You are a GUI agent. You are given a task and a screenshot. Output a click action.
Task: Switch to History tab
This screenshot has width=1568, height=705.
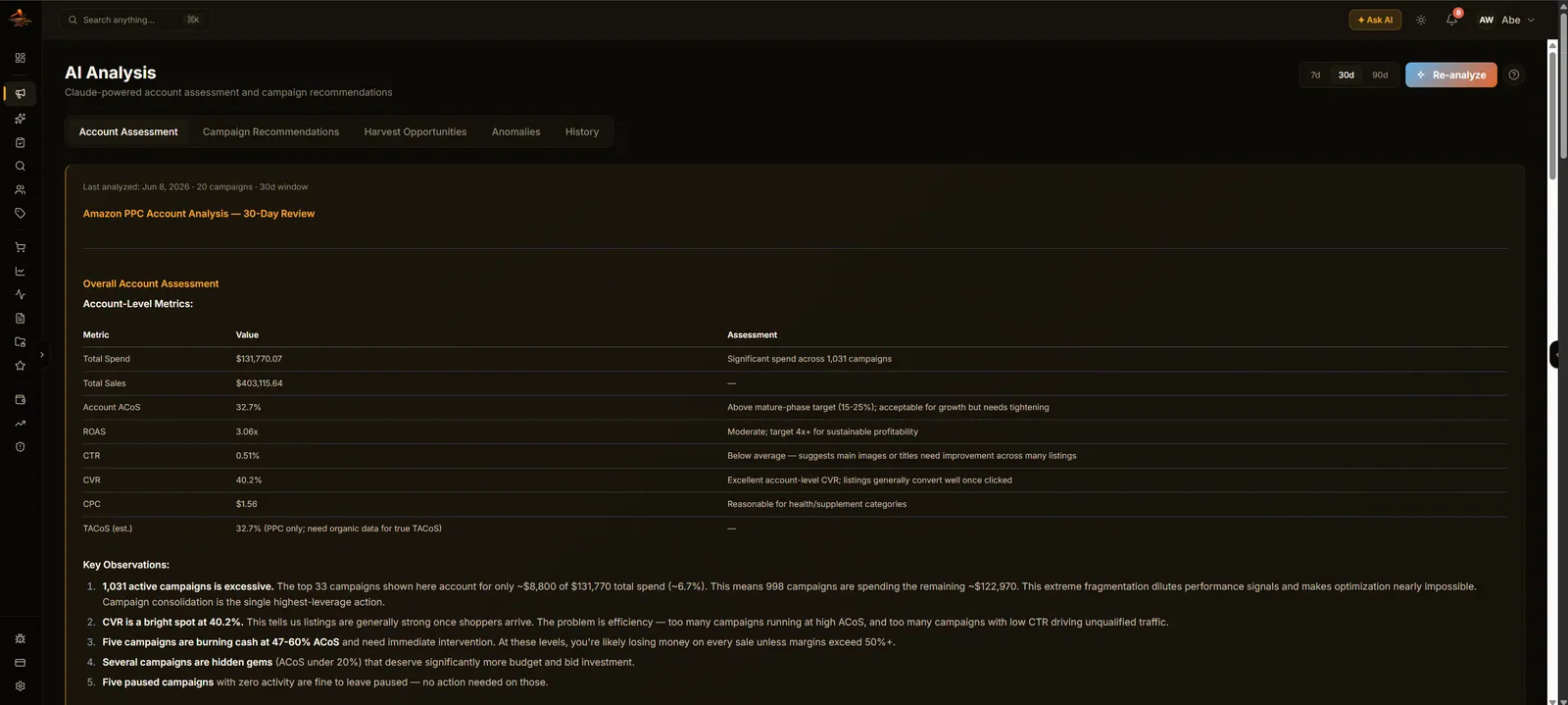pos(582,131)
